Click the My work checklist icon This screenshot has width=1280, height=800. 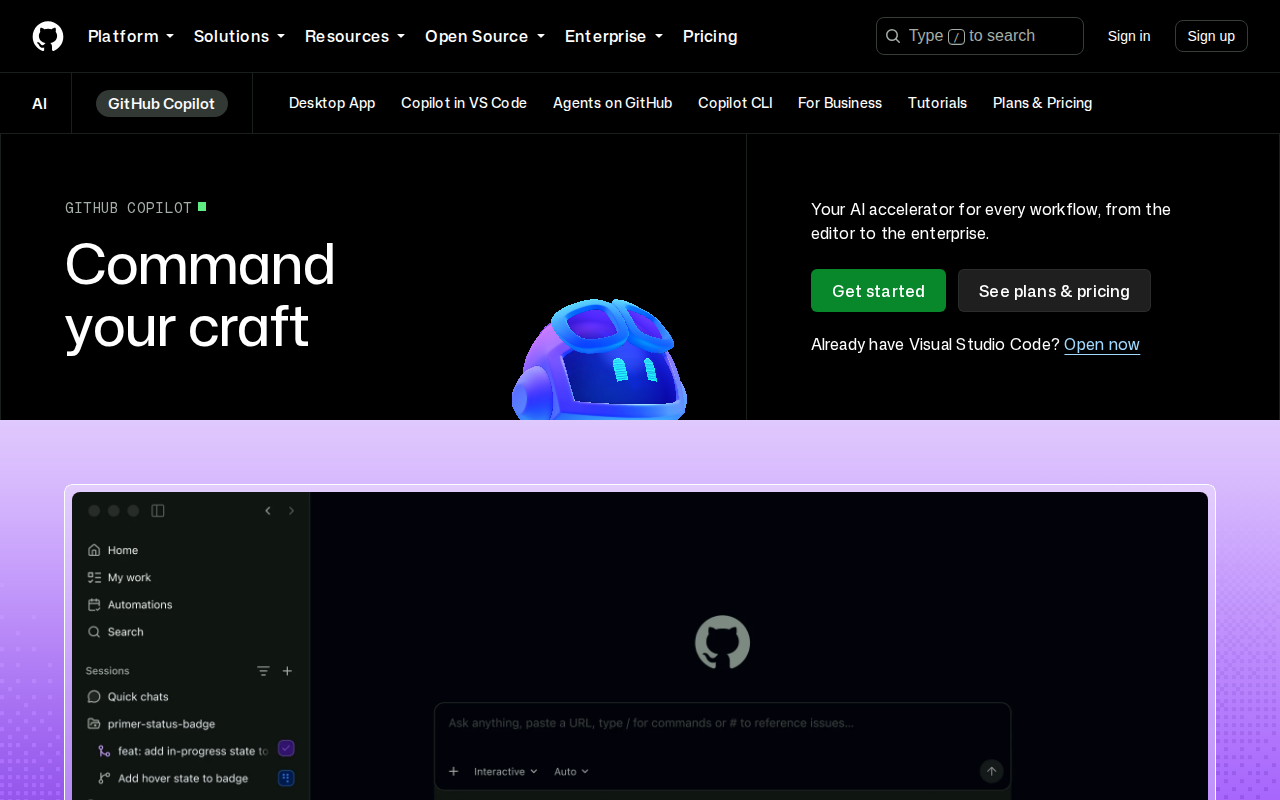coord(94,577)
